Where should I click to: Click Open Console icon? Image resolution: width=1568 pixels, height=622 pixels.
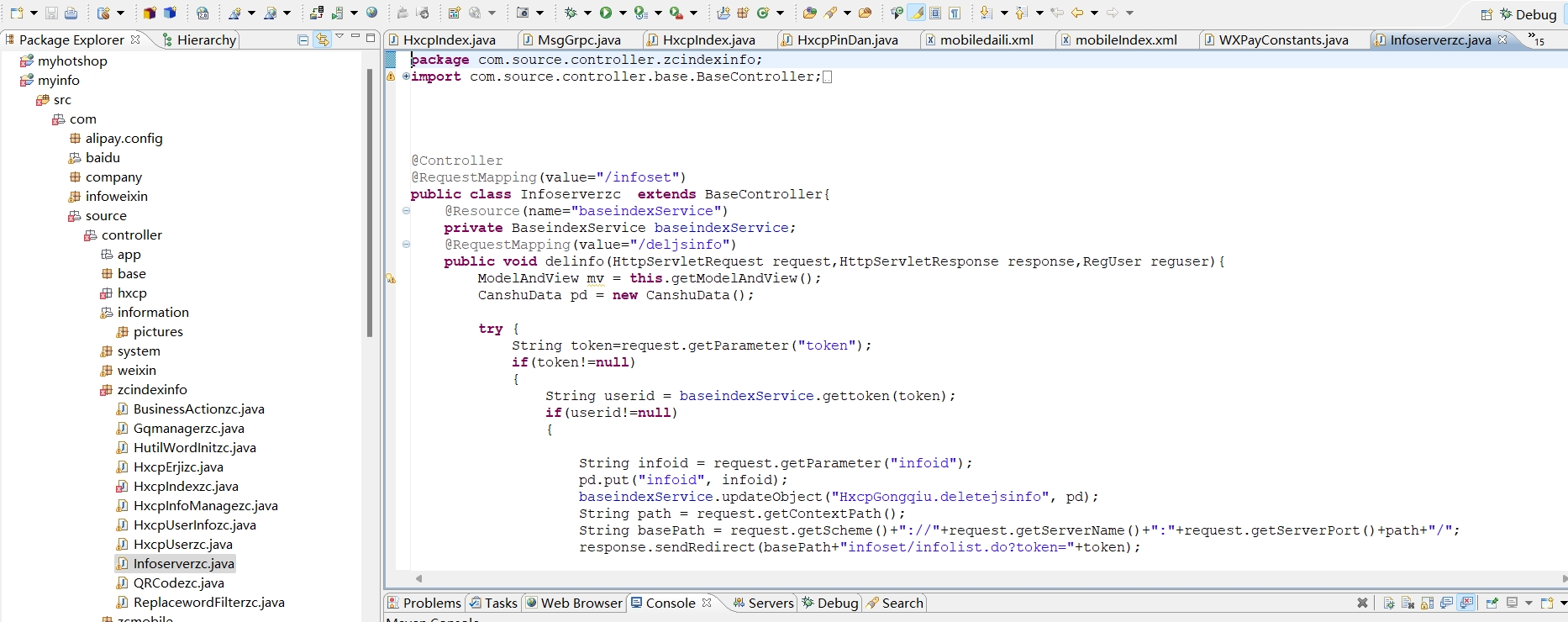pyautogui.click(x=1546, y=603)
